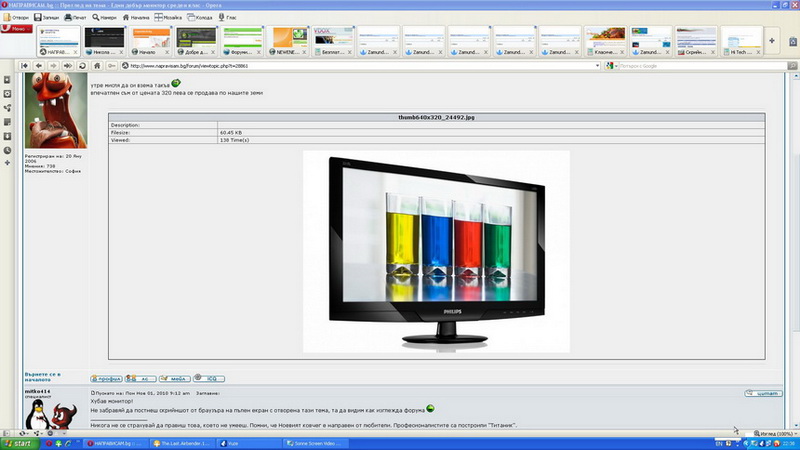Click the Google search input field
Image resolution: width=800 pixels, height=450 pixels.
click(x=703, y=66)
